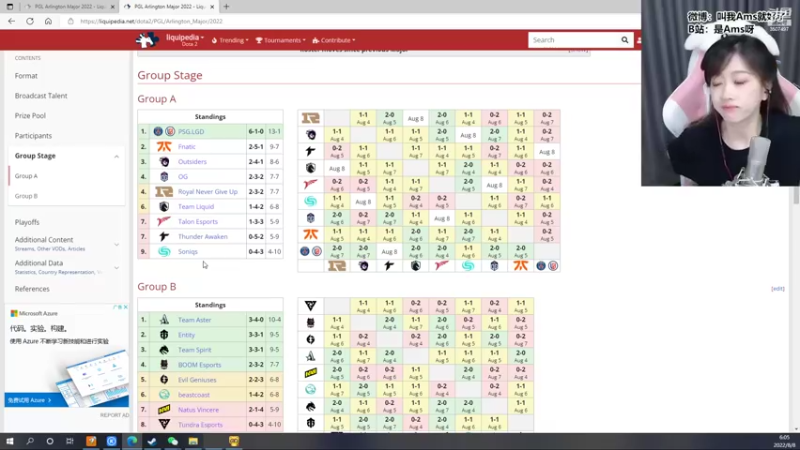Image resolution: width=800 pixels, height=450 pixels.
Task: Click edit link next to Group B
Action: (x=778, y=289)
